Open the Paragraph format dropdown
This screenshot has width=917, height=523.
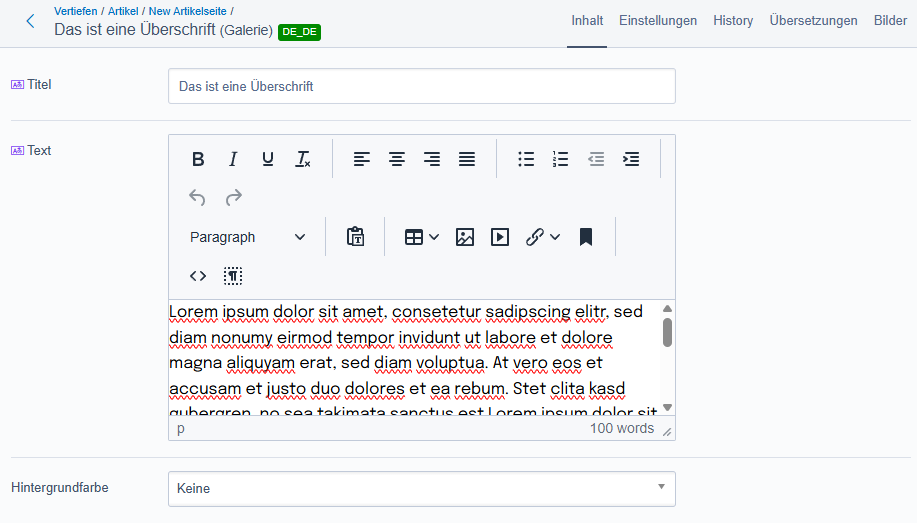248,237
